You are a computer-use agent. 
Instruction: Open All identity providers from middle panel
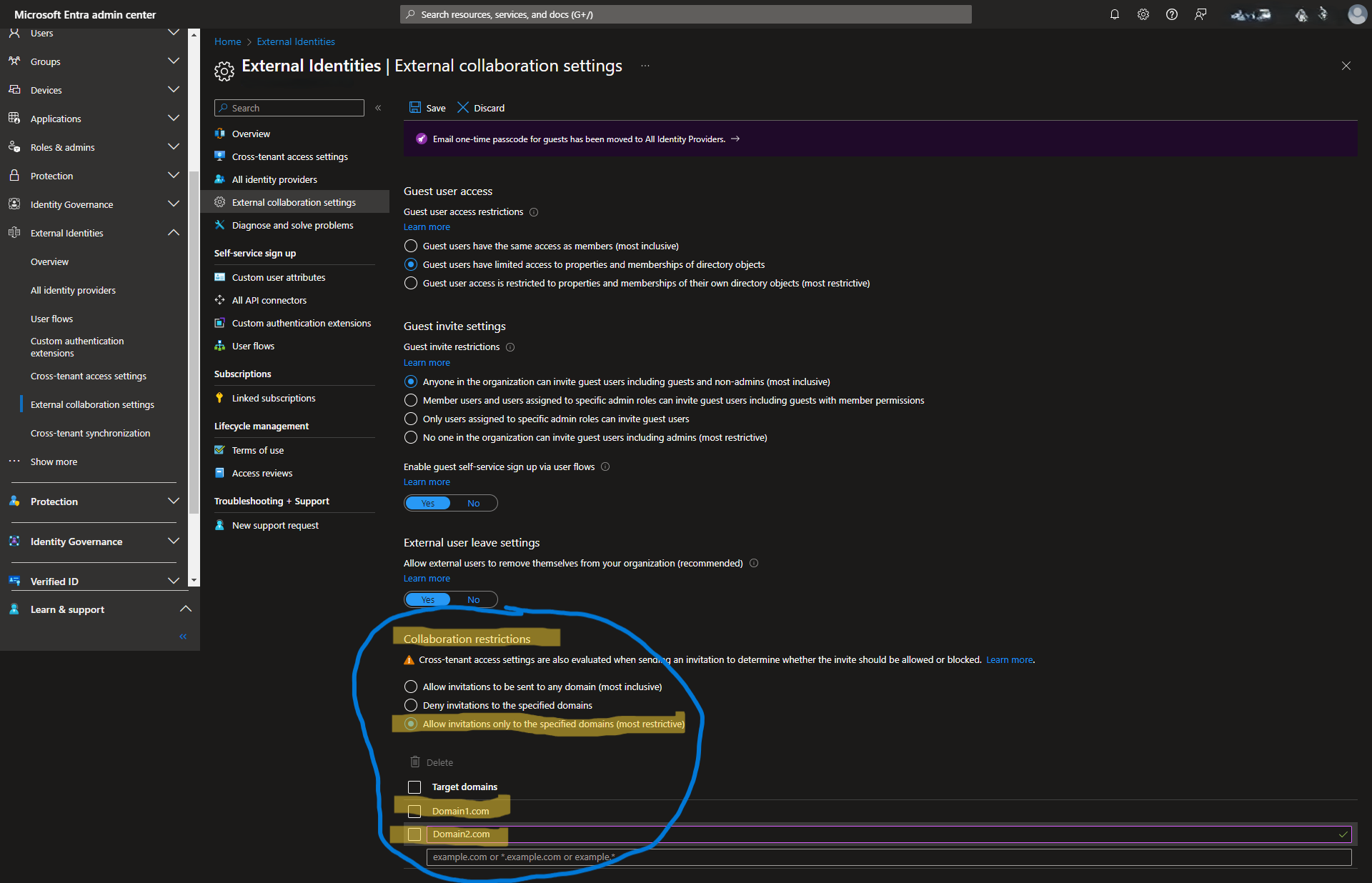coord(274,179)
